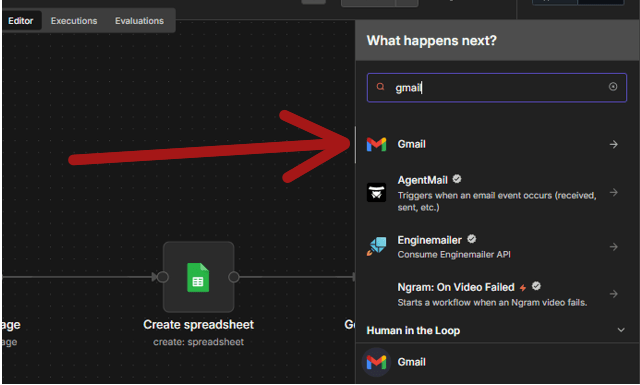640x385 pixels.
Task: Click Create spreadsheet node output connector
Action: 233,277
